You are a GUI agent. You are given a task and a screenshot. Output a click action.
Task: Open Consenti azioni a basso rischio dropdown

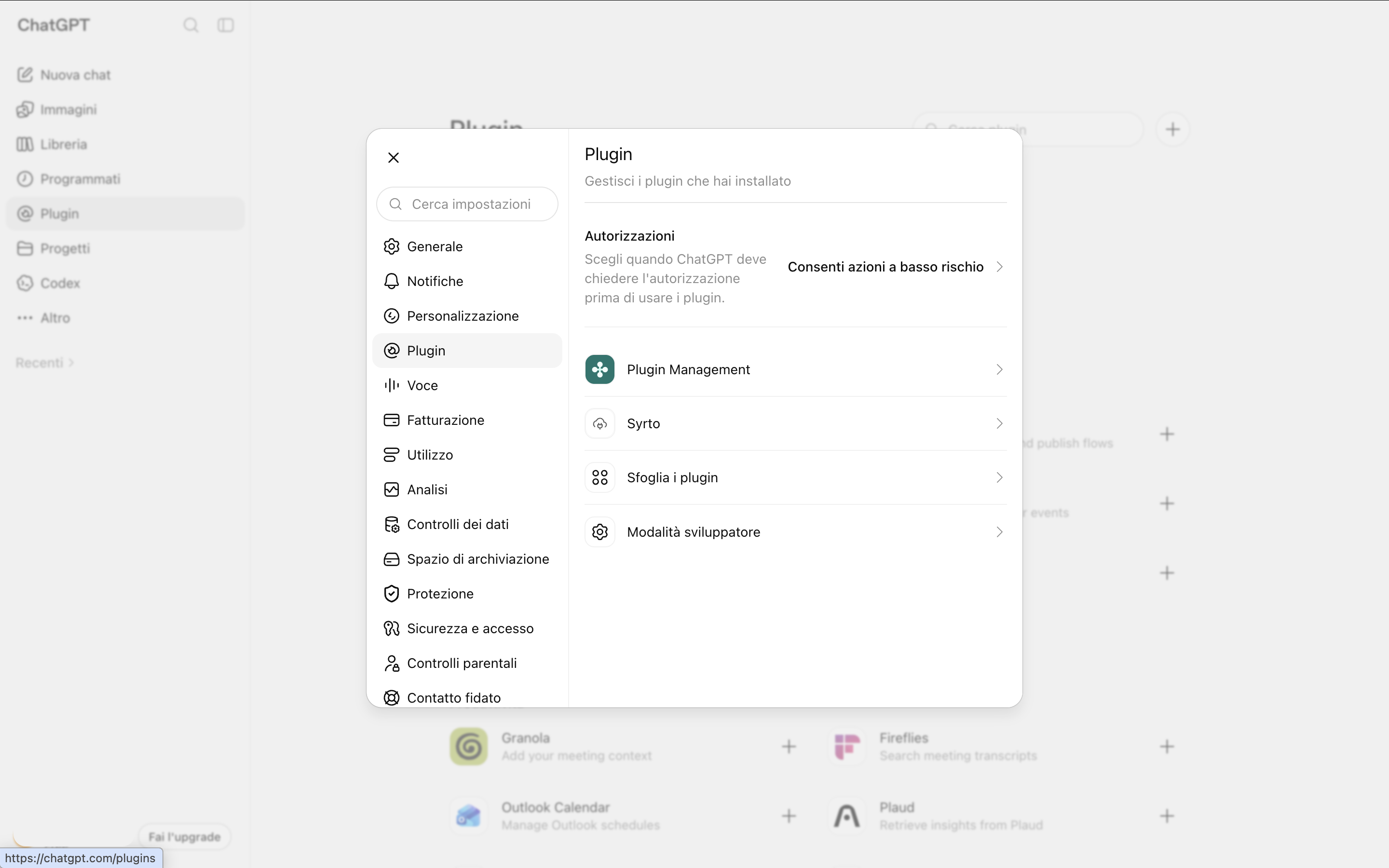click(896, 267)
